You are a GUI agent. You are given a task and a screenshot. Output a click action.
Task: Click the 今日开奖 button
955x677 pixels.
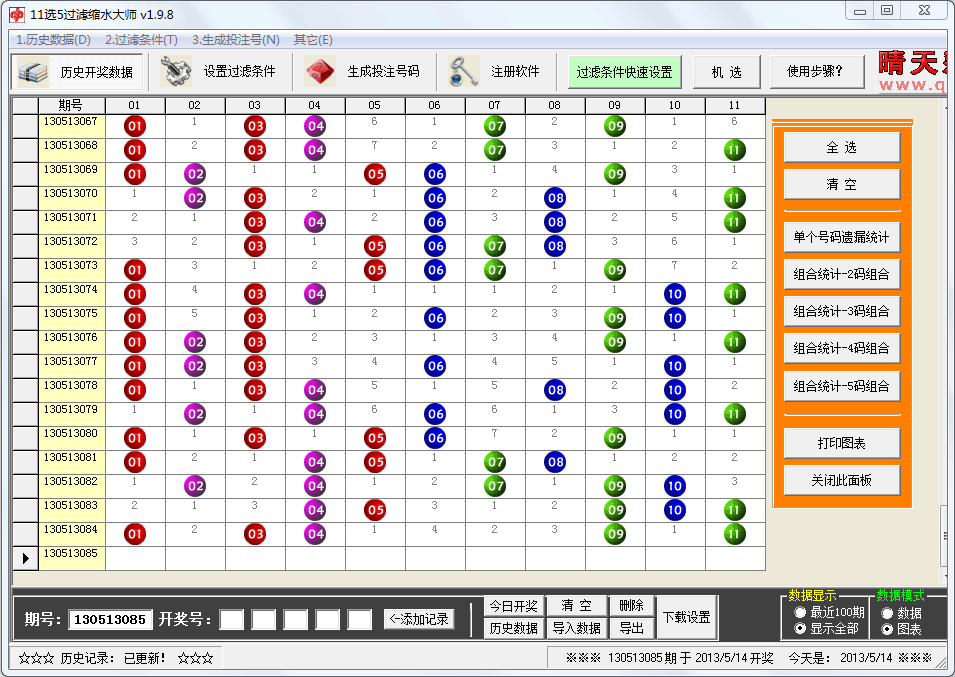[x=513, y=606]
